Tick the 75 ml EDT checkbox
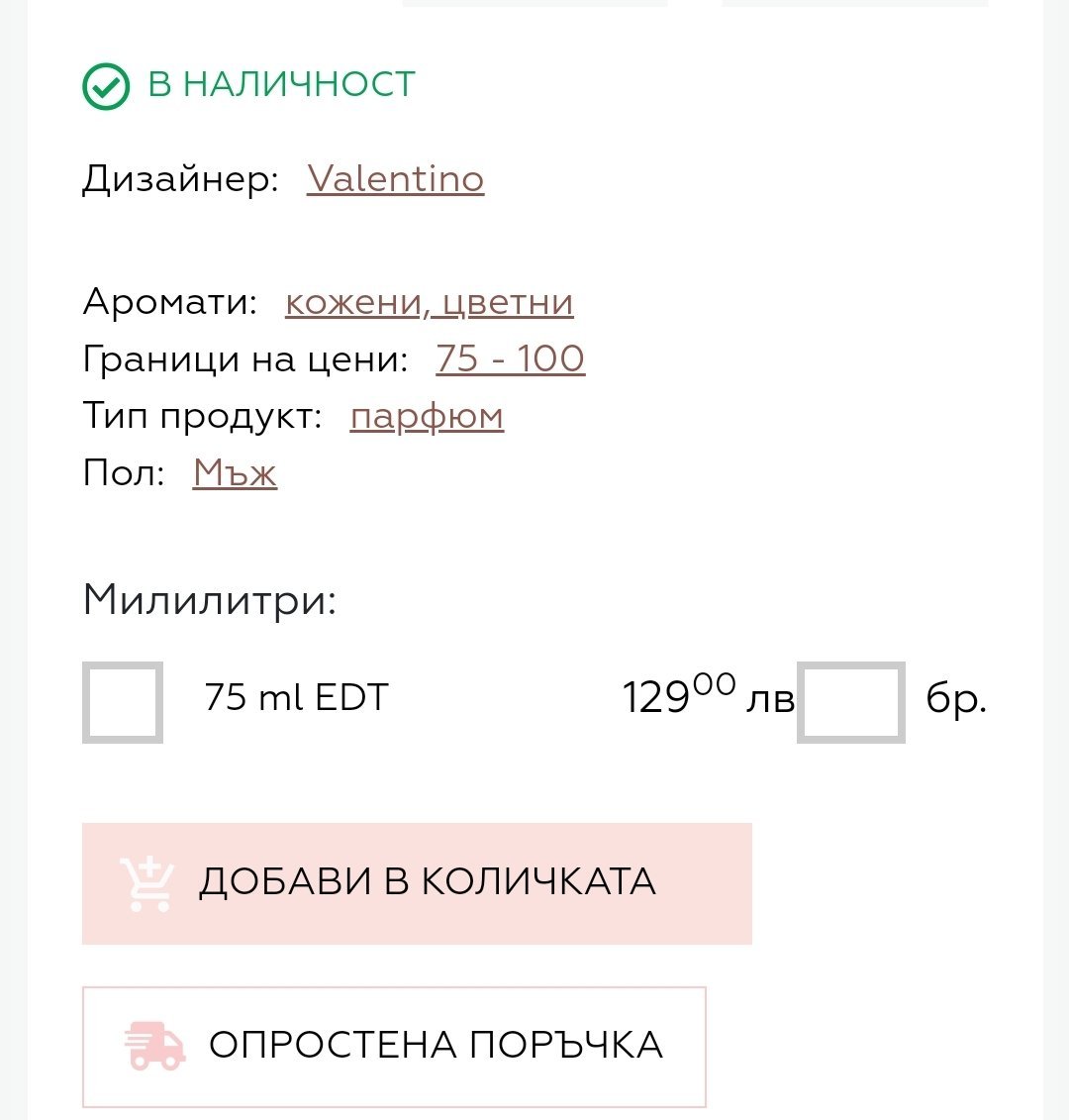This screenshot has height=1120, width=1069. tap(123, 702)
